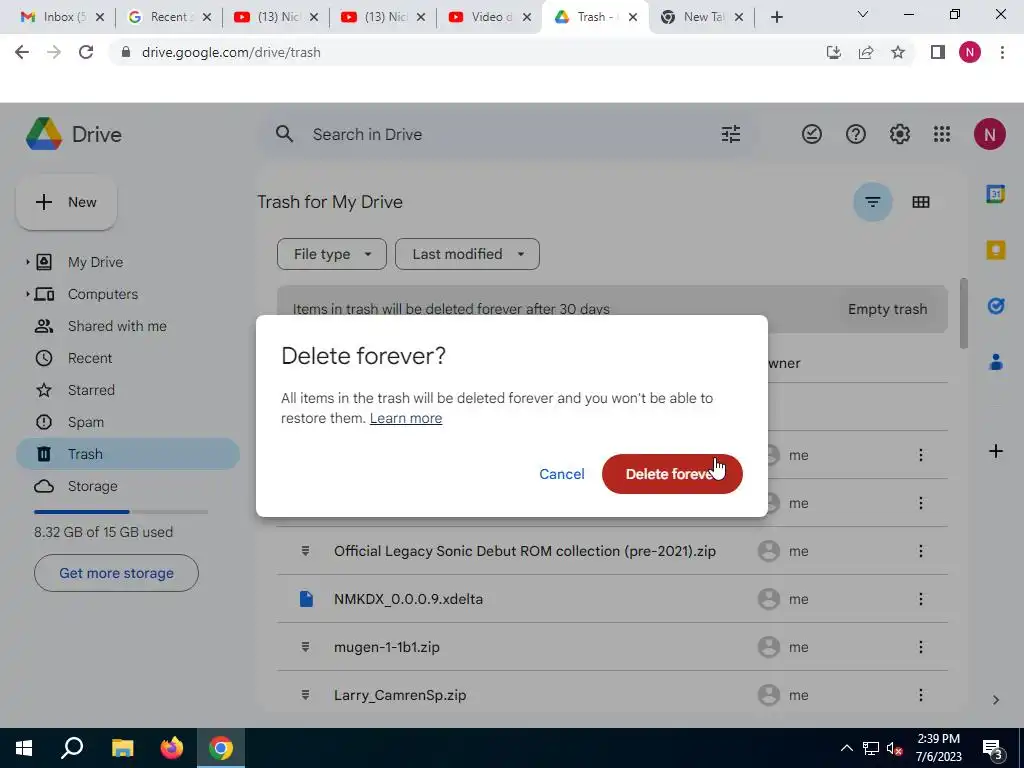Open the Learn more link

point(406,418)
